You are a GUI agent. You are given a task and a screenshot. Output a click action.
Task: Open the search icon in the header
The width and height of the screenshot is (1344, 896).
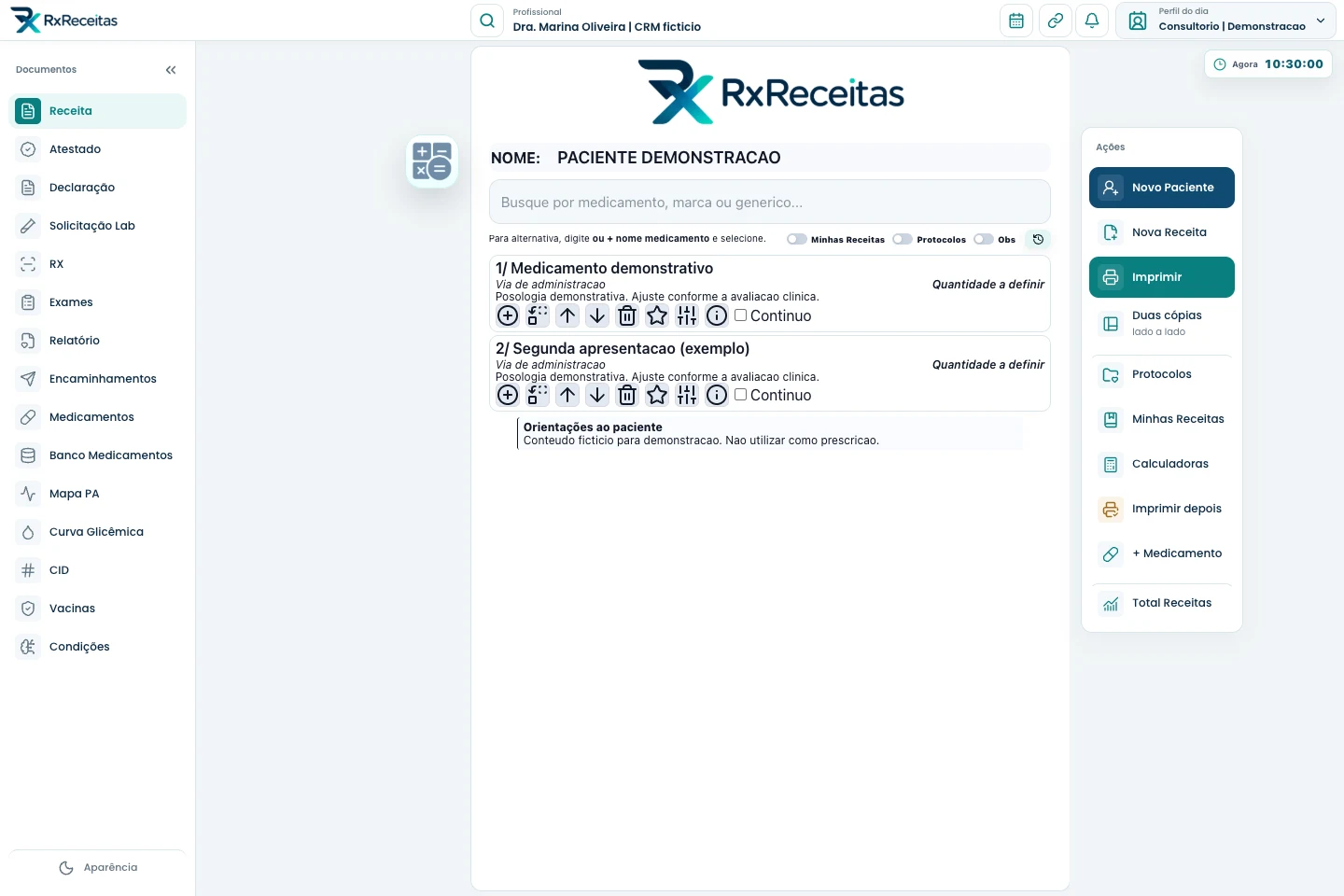coord(487,21)
